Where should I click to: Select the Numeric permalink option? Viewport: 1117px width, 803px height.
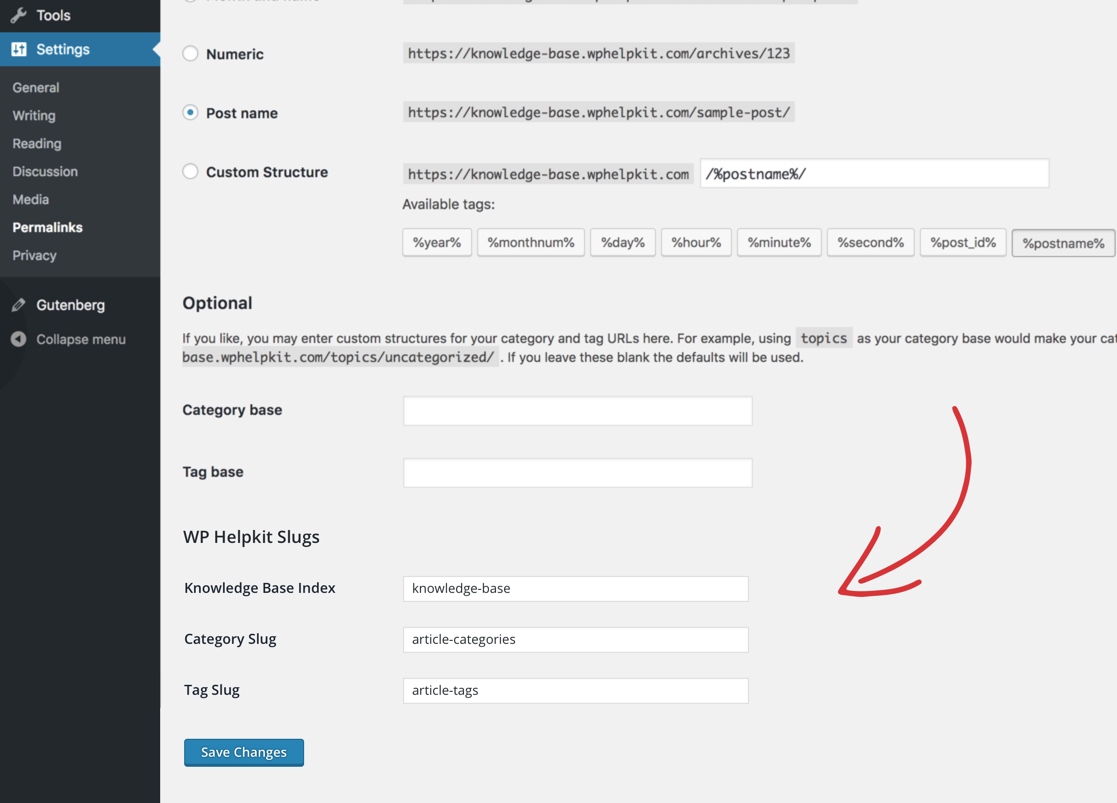click(190, 53)
